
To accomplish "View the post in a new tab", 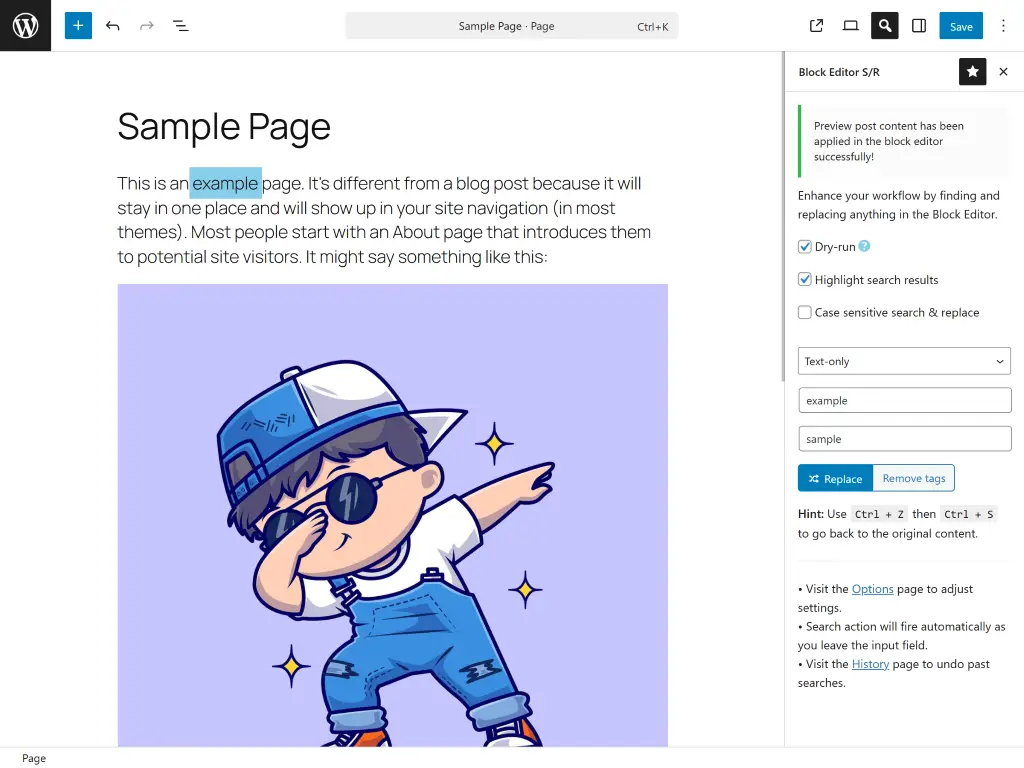I will (x=816, y=25).
